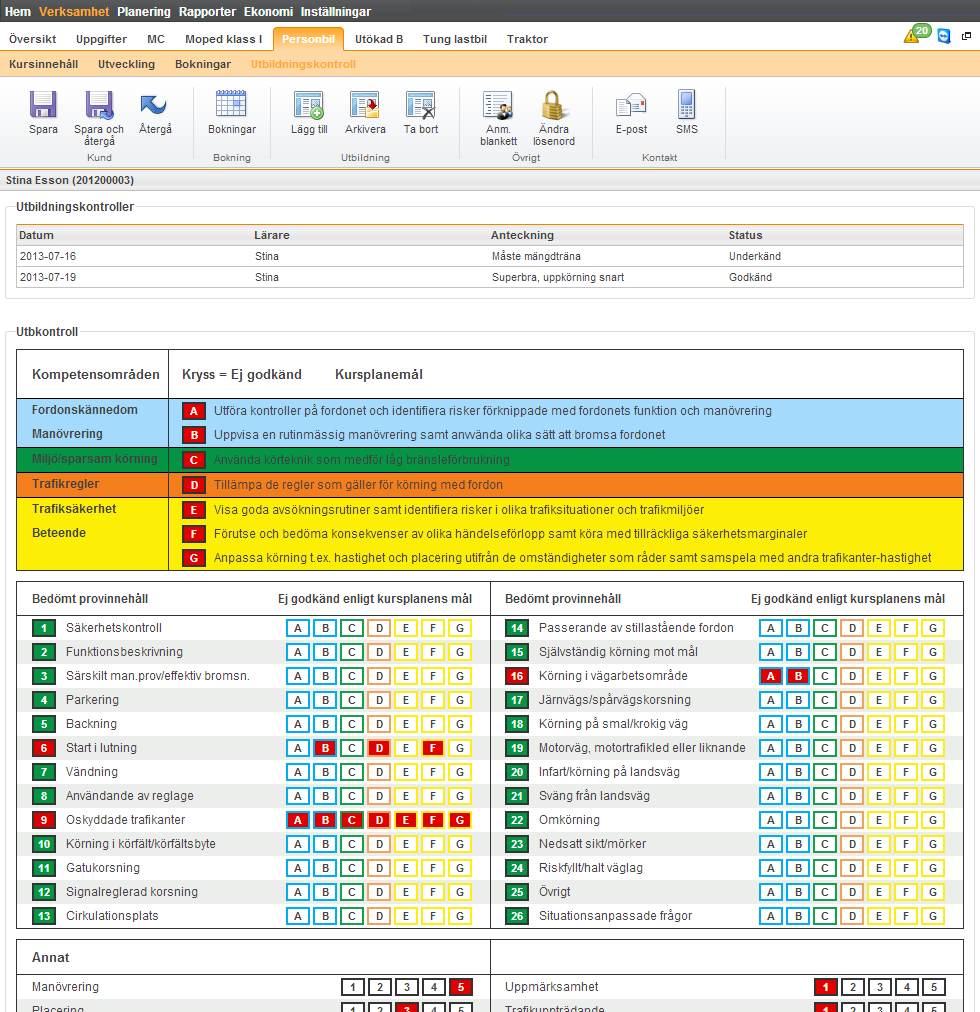Click red number 9 for Oskyddade trafikanter
This screenshot has height=1012, width=980.
44,820
